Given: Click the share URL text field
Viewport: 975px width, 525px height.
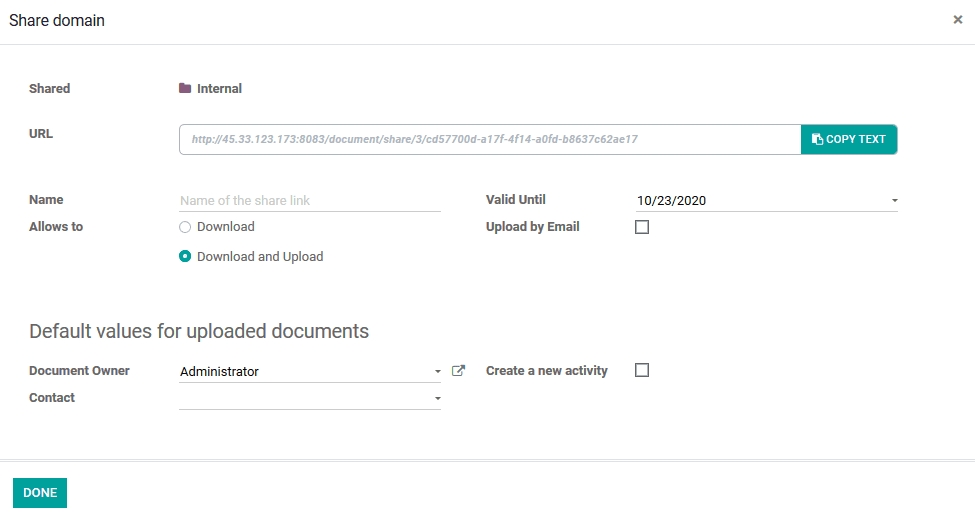Looking at the screenshot, I should tap(490, 139).
